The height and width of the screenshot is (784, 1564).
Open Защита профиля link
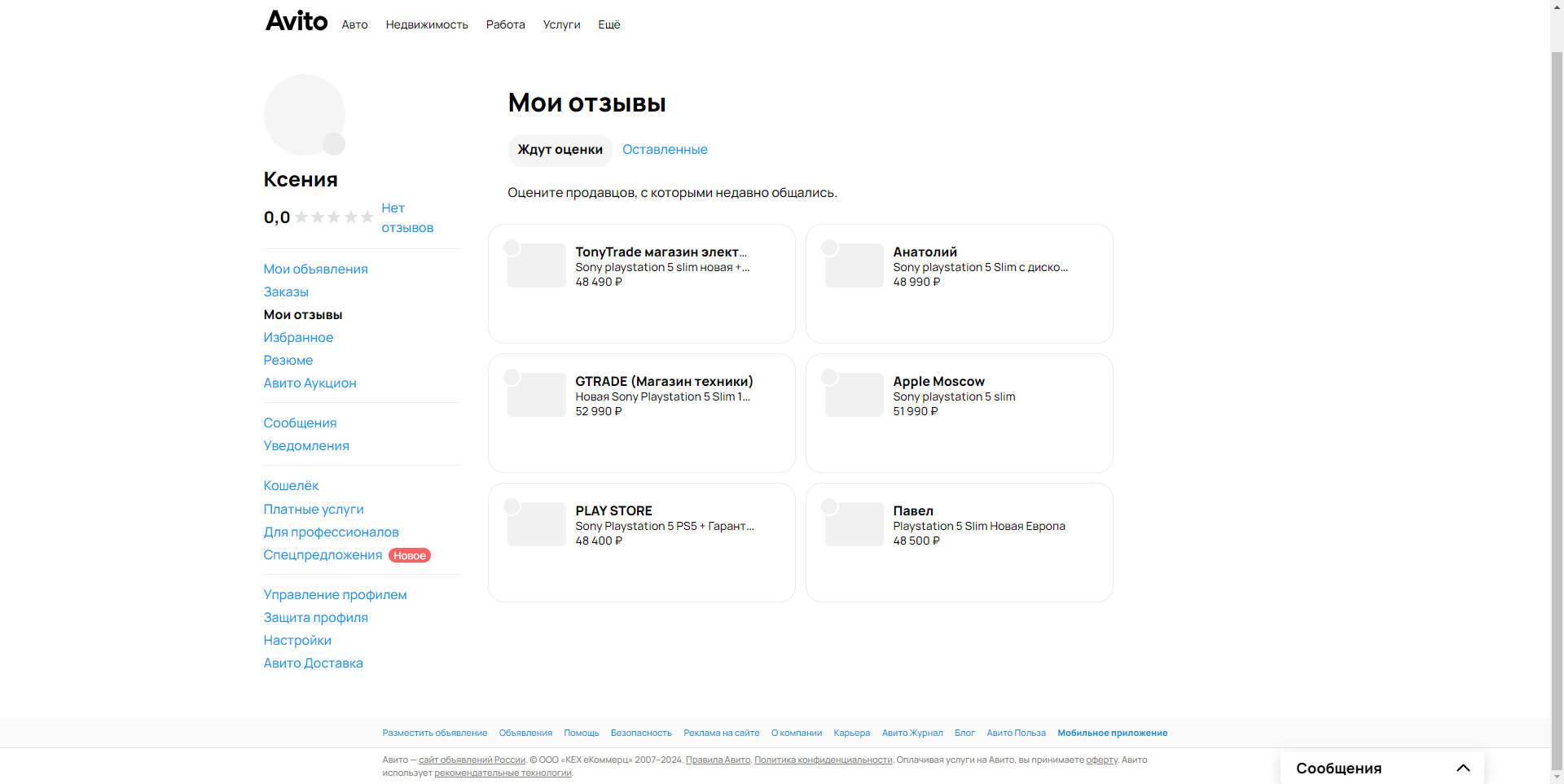point(316,618)
